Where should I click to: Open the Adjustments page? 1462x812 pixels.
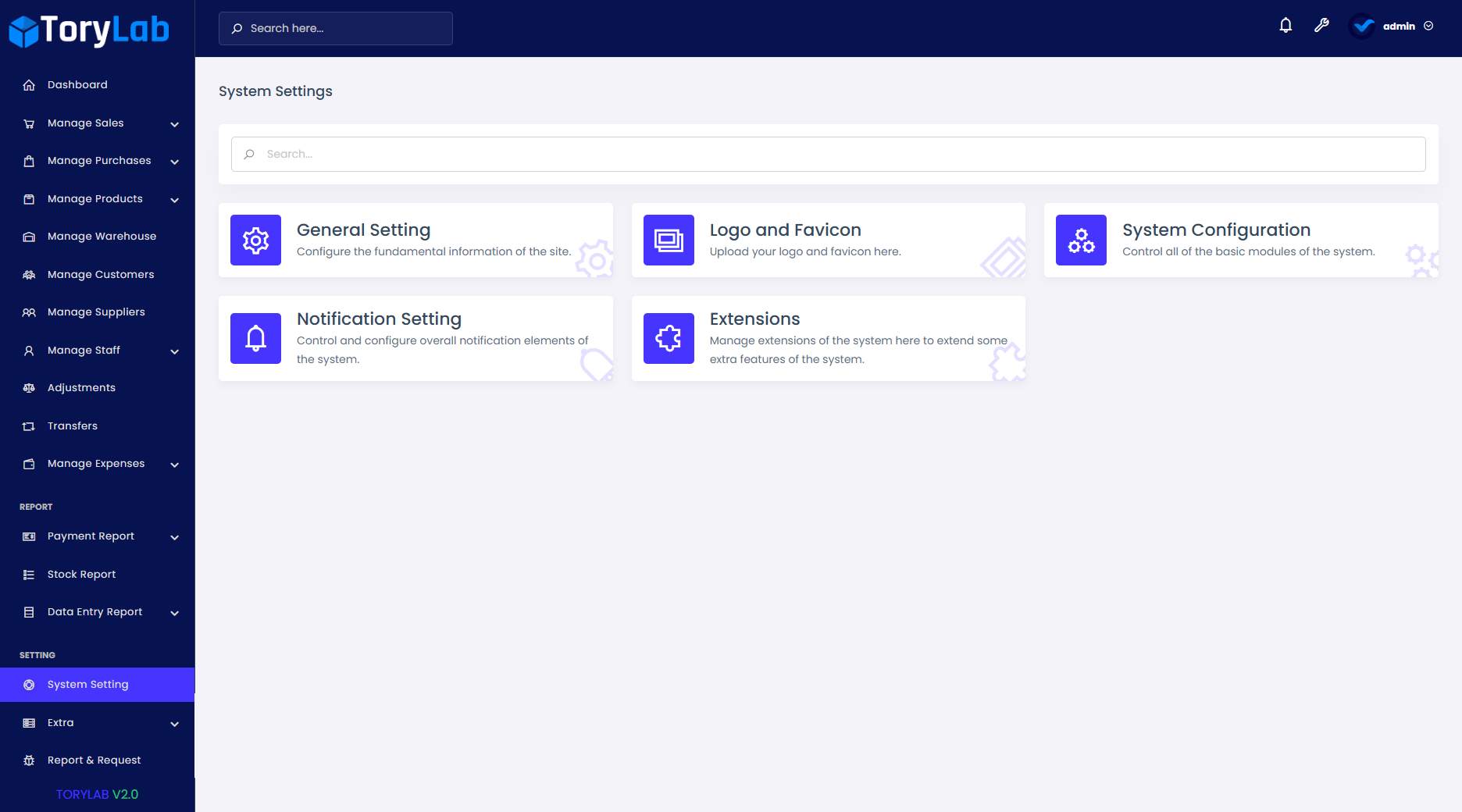[x=81, y=387]
